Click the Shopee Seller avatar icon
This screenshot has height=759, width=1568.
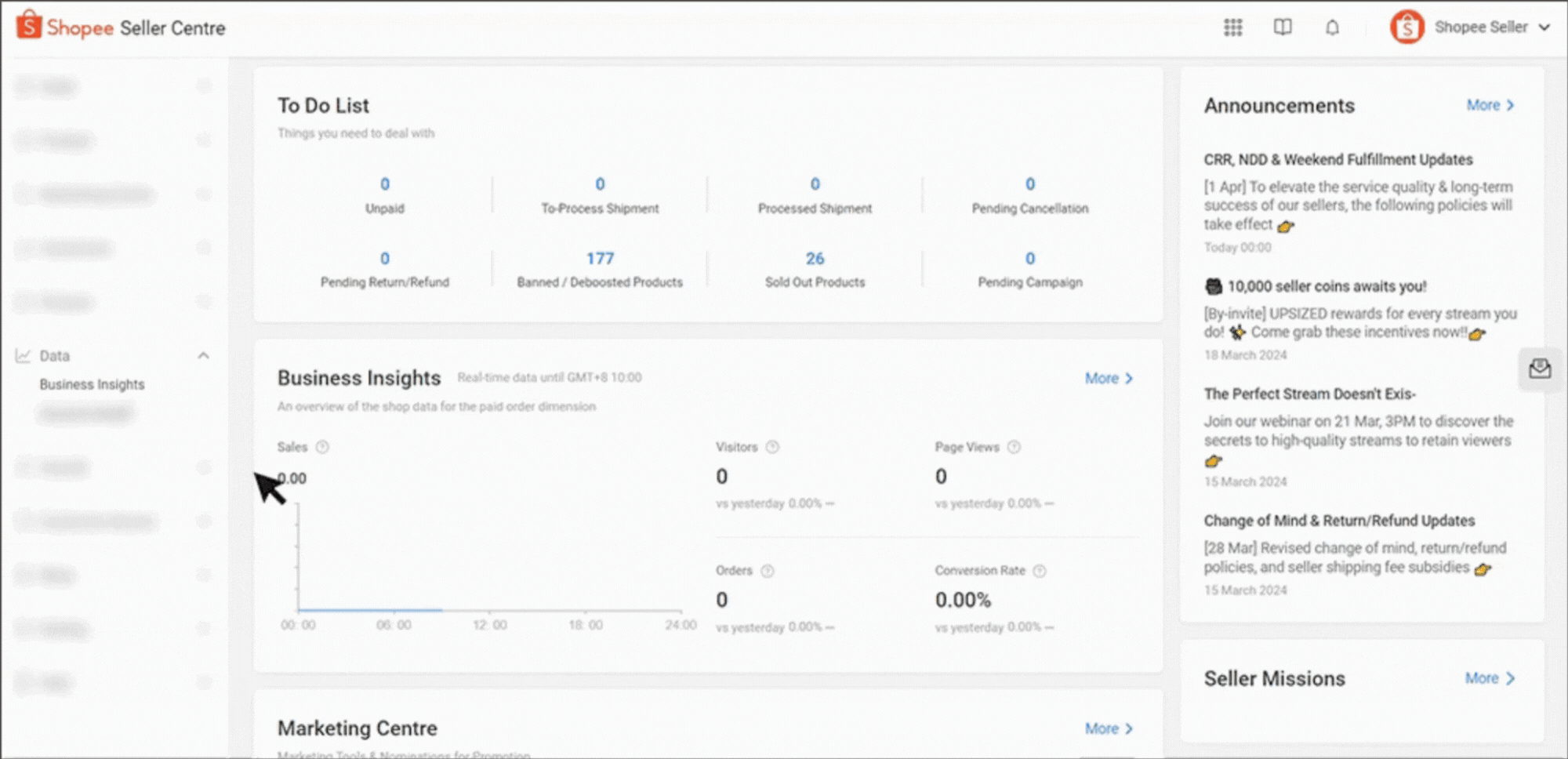pos(1407,27)
